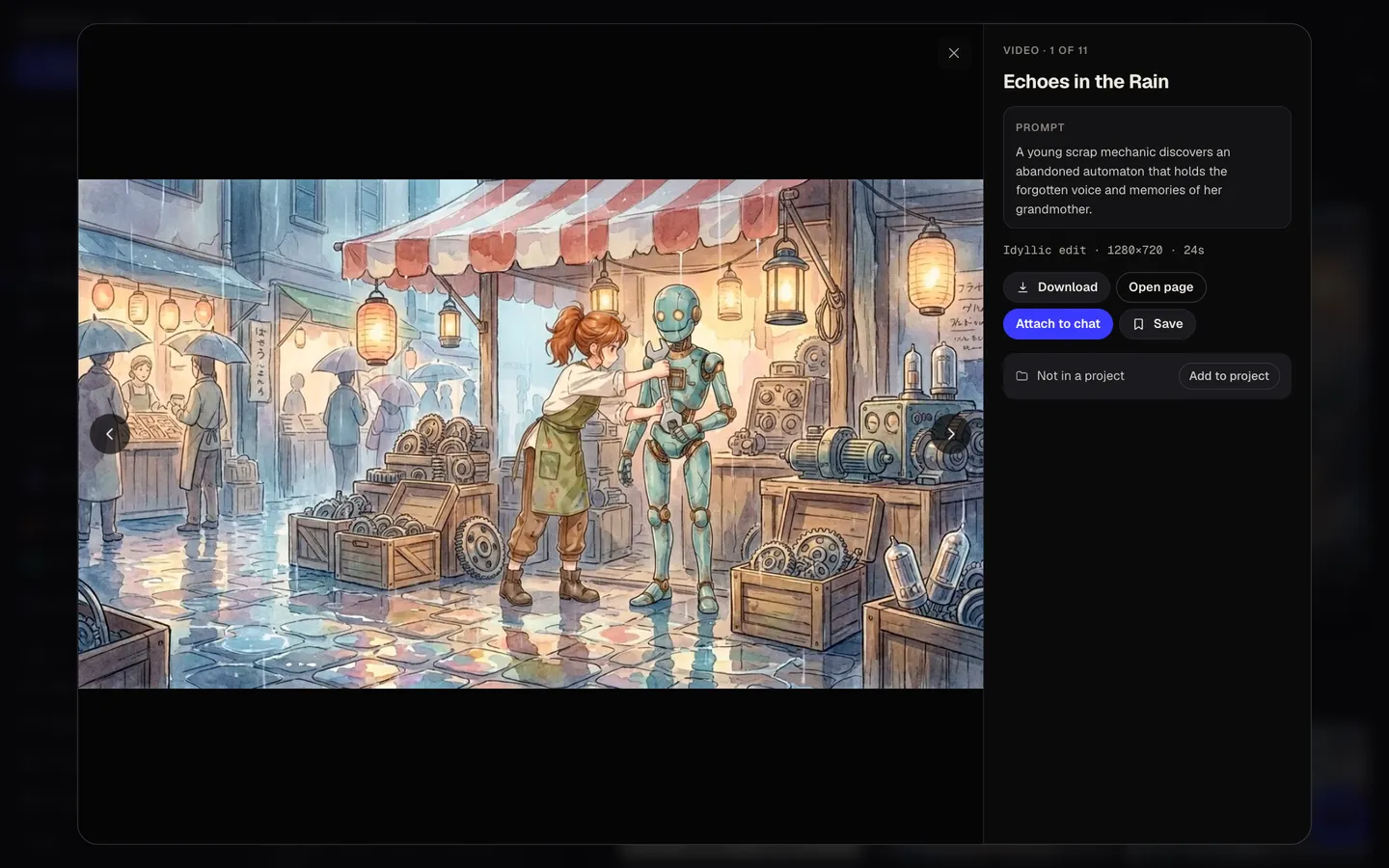Click the 'Echoes in the Rain' title
The image size is (1389, 868).
(x=1086, y=82)
